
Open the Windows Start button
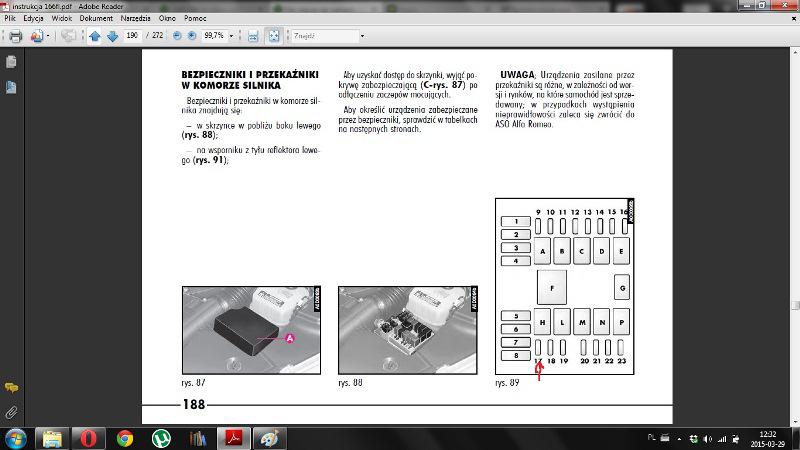[x=16, y=439]
